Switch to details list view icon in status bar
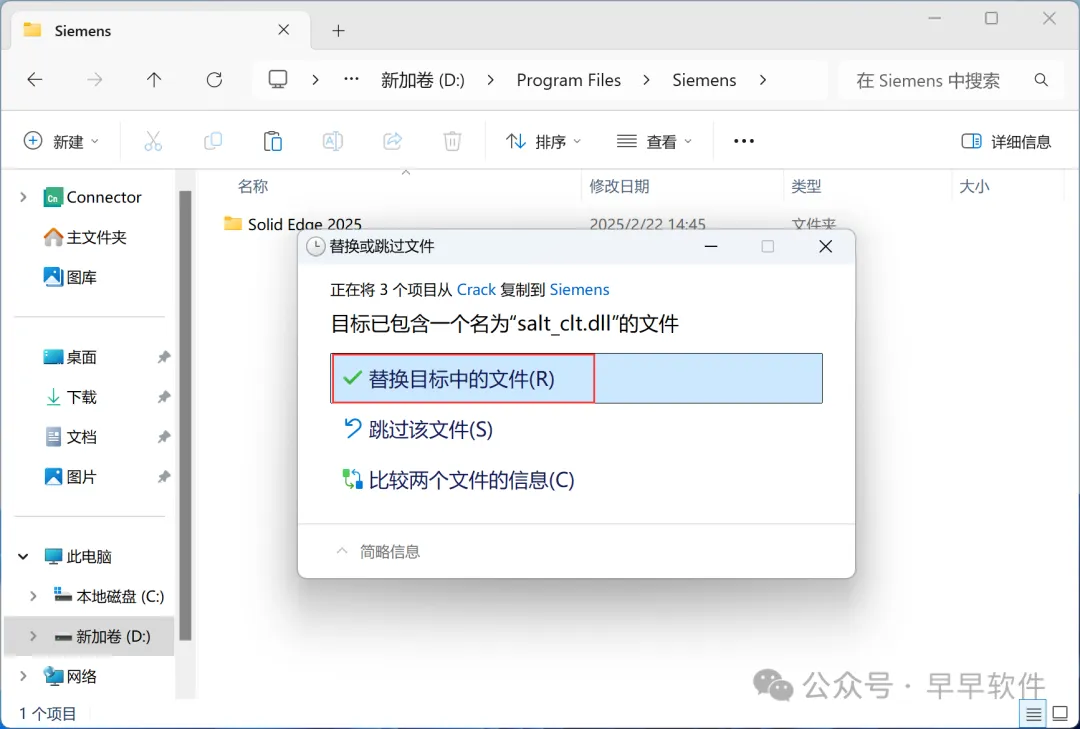The image size is (1080, 729). tap(1033, 714)
